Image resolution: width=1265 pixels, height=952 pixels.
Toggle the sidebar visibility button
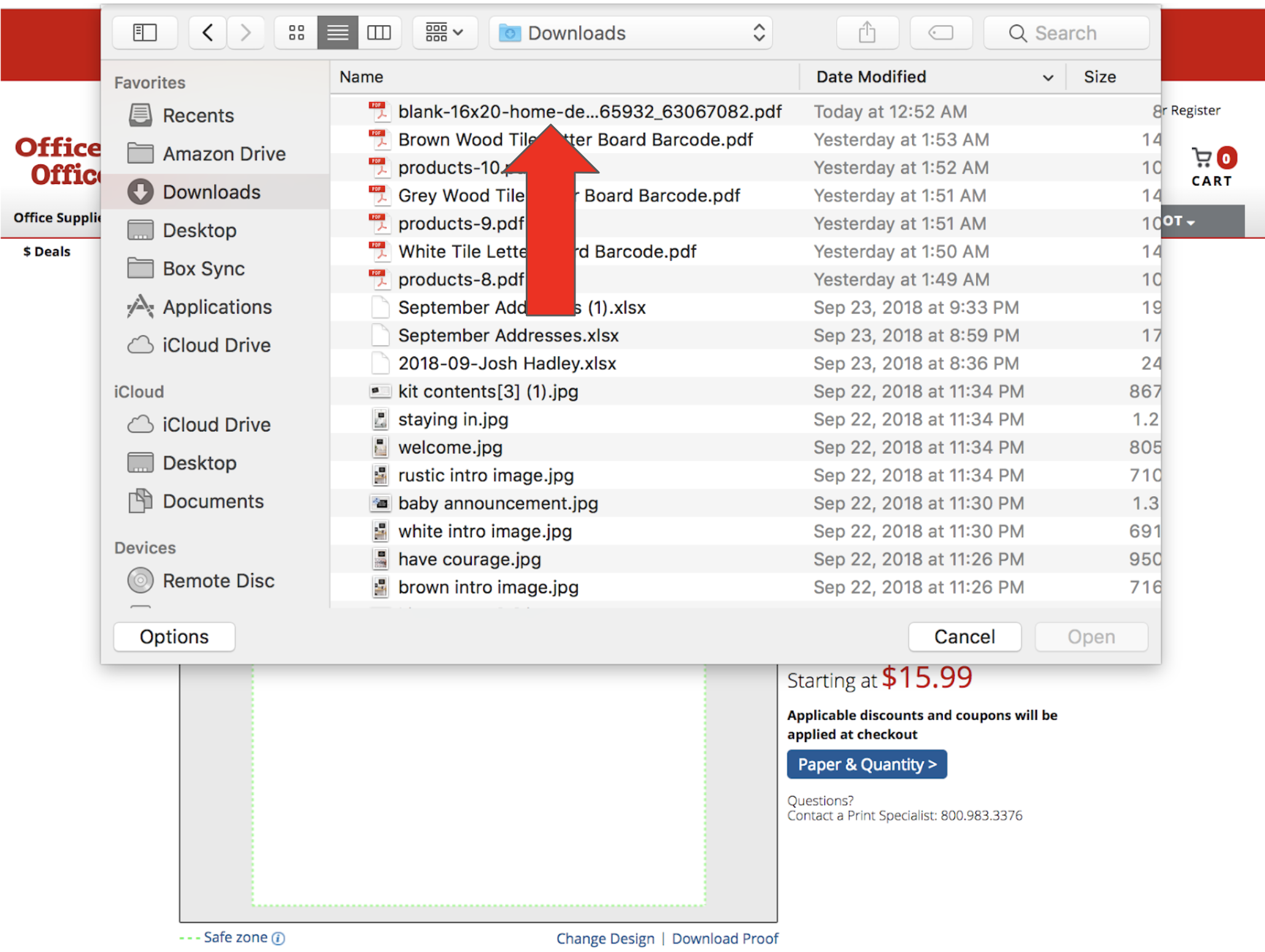145,33
